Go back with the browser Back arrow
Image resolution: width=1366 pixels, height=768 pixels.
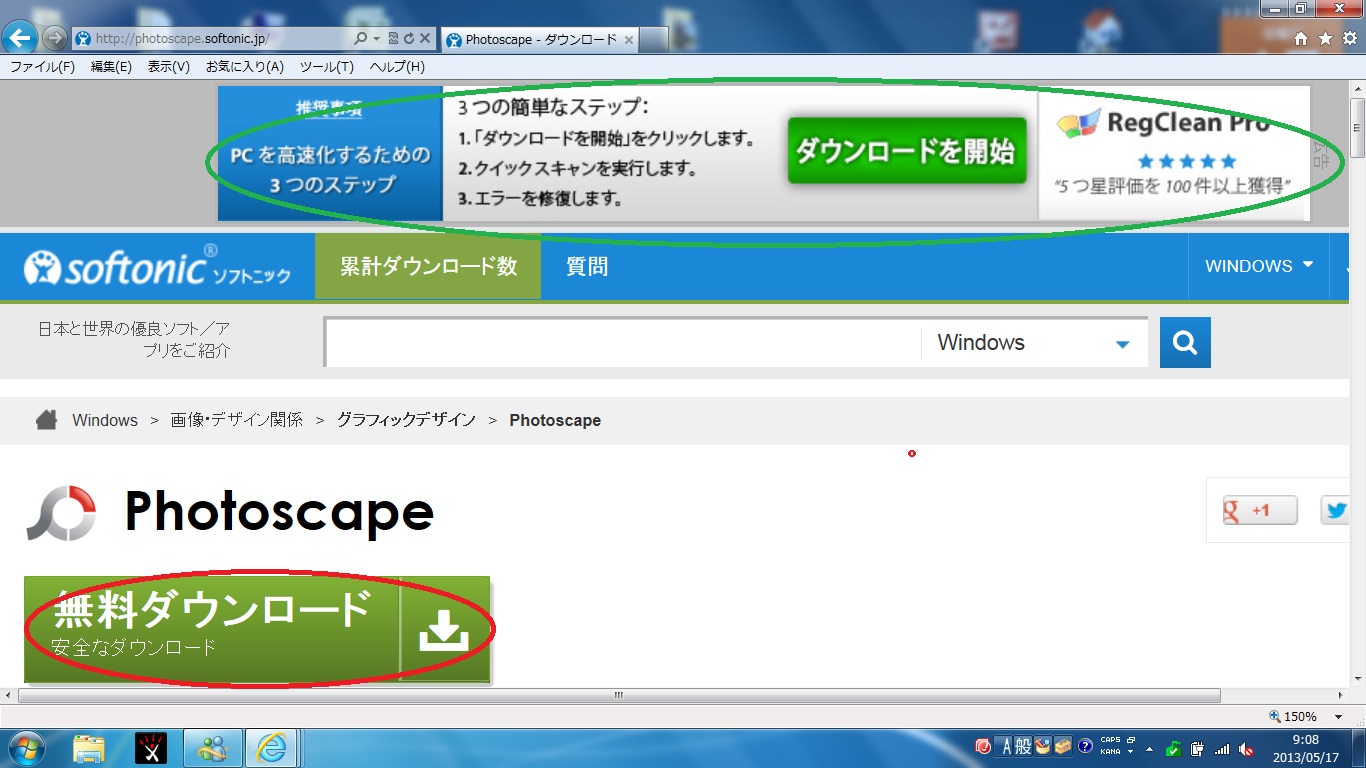(x=21, y=38)
